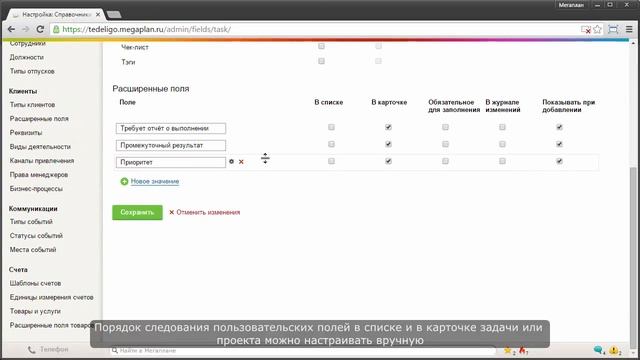Reload the page with the refresh icon
Viewport: 640px width, 360px height.
[40, 29]
